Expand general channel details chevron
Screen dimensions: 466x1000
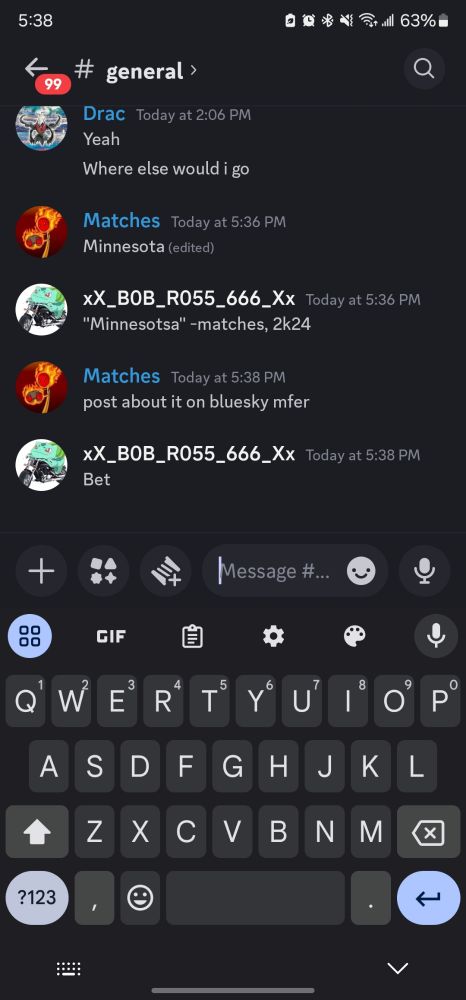point(193,70)
